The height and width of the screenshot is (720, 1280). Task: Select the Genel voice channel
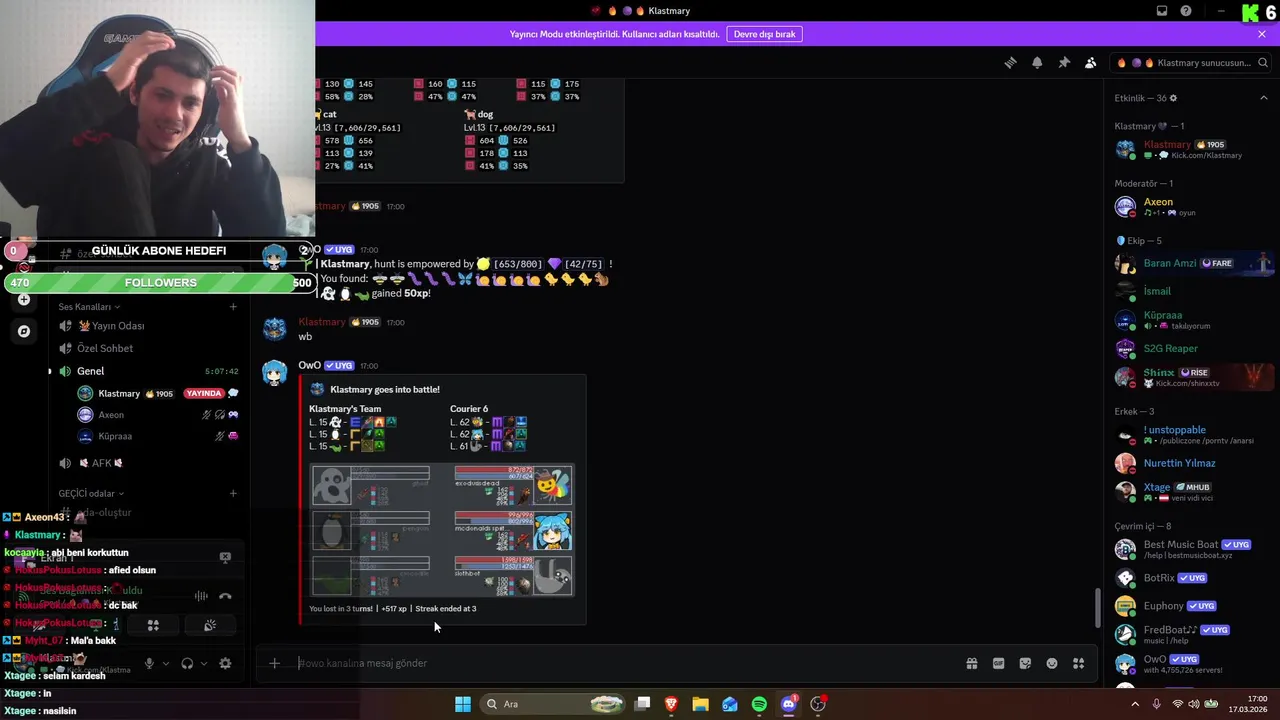point(147,371)
